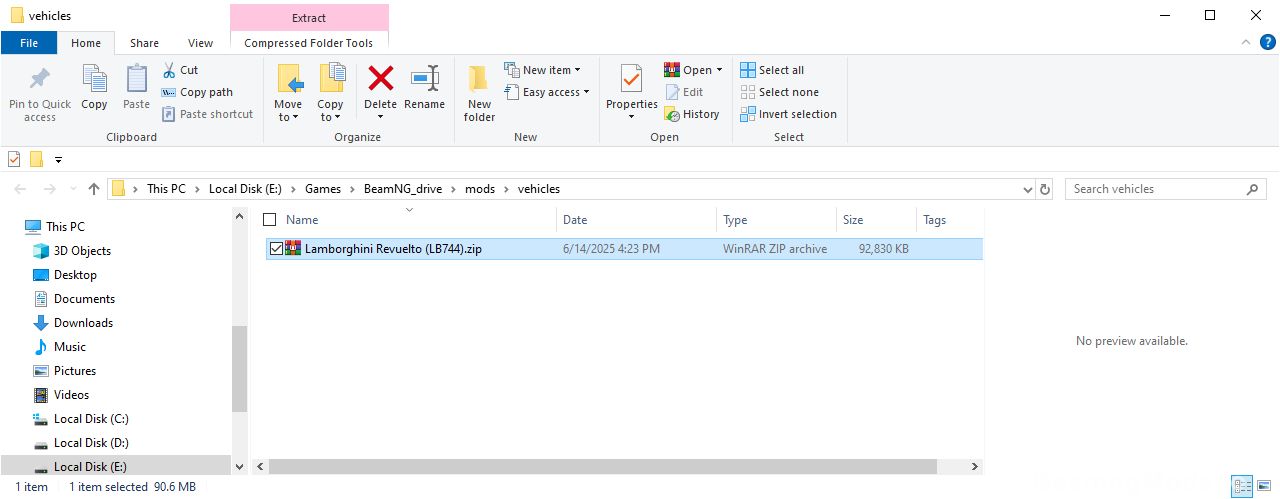The image size is (1280, 499).
Task: Collapse the ribbon with the chevron
Action: (1244, 43)
